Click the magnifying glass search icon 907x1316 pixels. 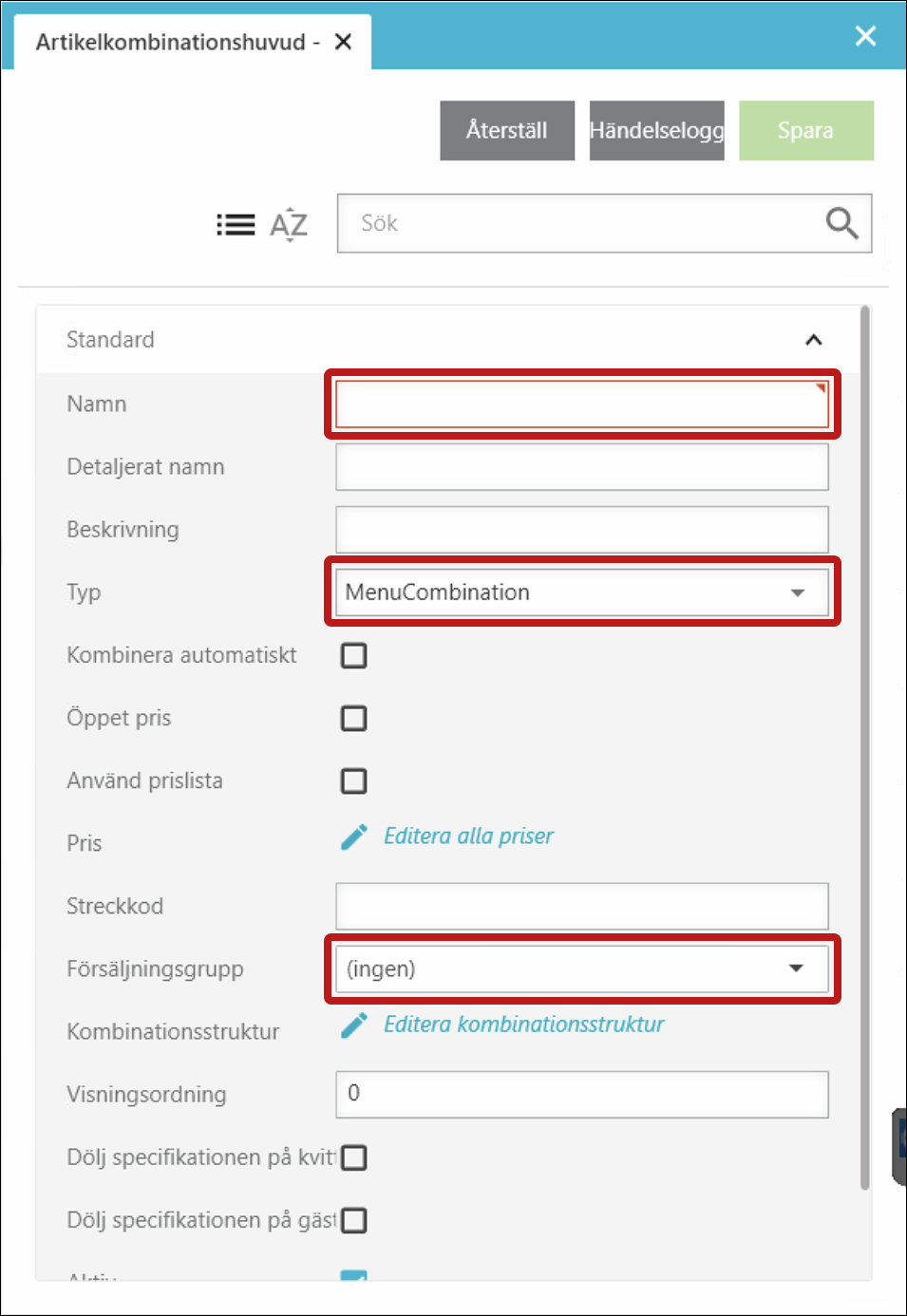841,224
